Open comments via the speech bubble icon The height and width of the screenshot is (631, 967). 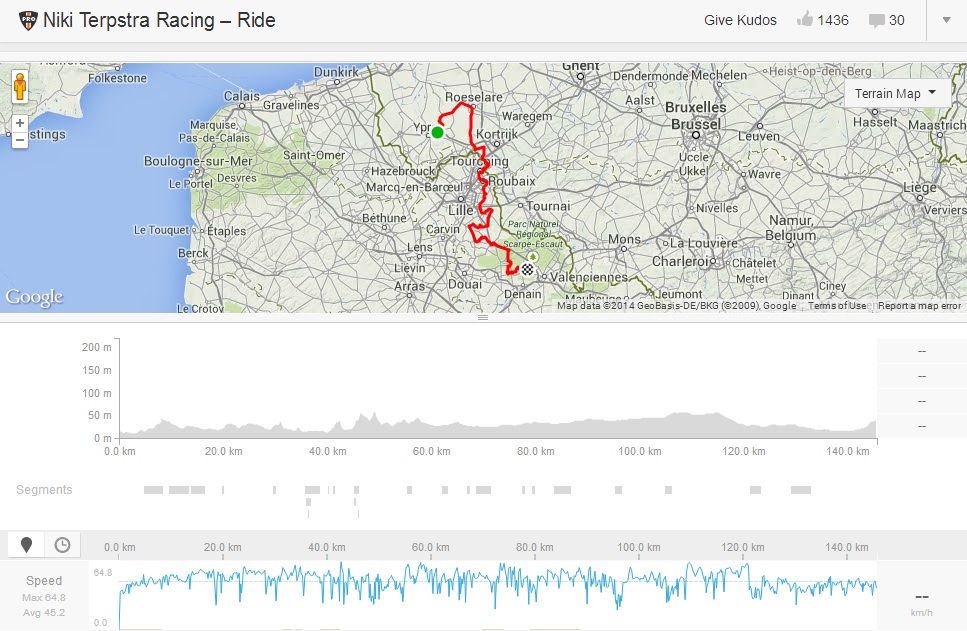tap(876, 20)
